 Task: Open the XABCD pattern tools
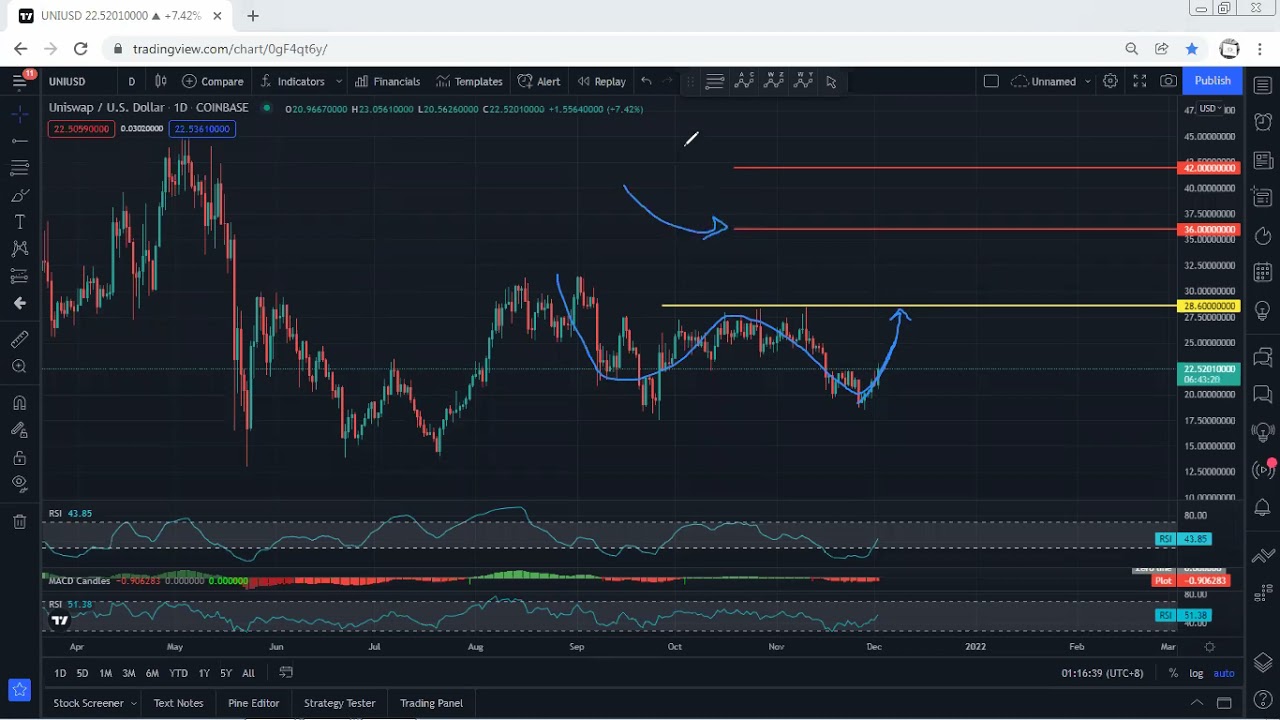[x=19, y=249]
